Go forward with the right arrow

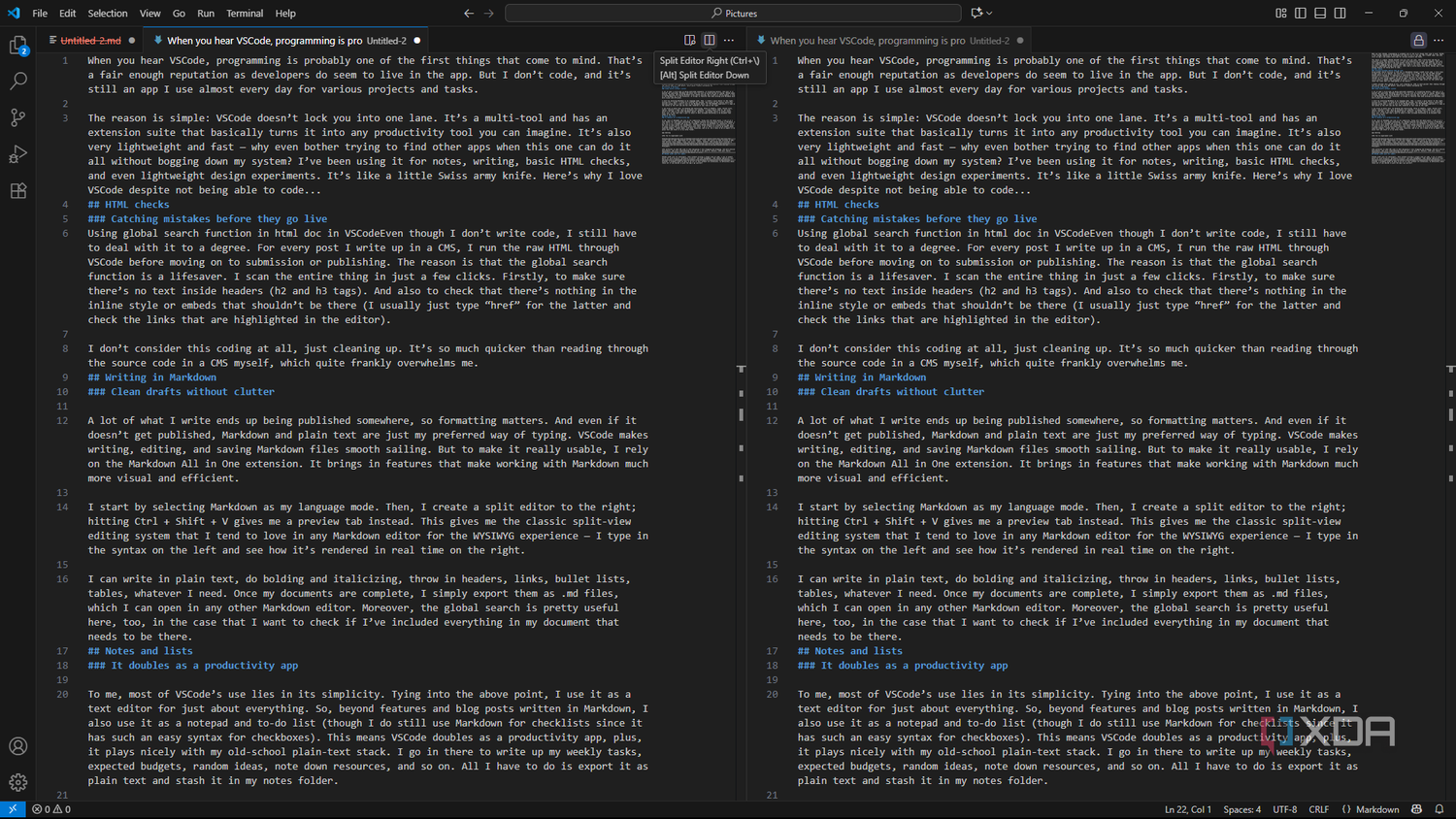click(x=489, y=13)
